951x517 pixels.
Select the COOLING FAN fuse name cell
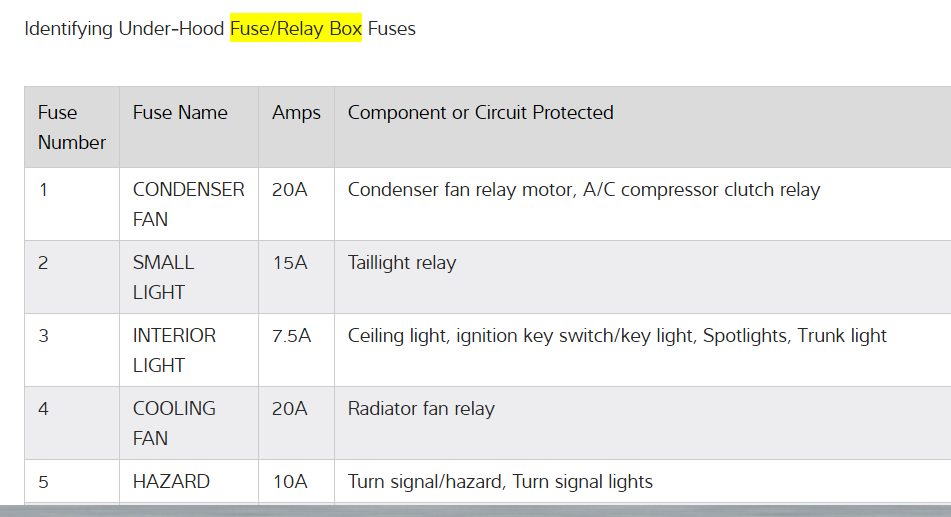point(174,423)
